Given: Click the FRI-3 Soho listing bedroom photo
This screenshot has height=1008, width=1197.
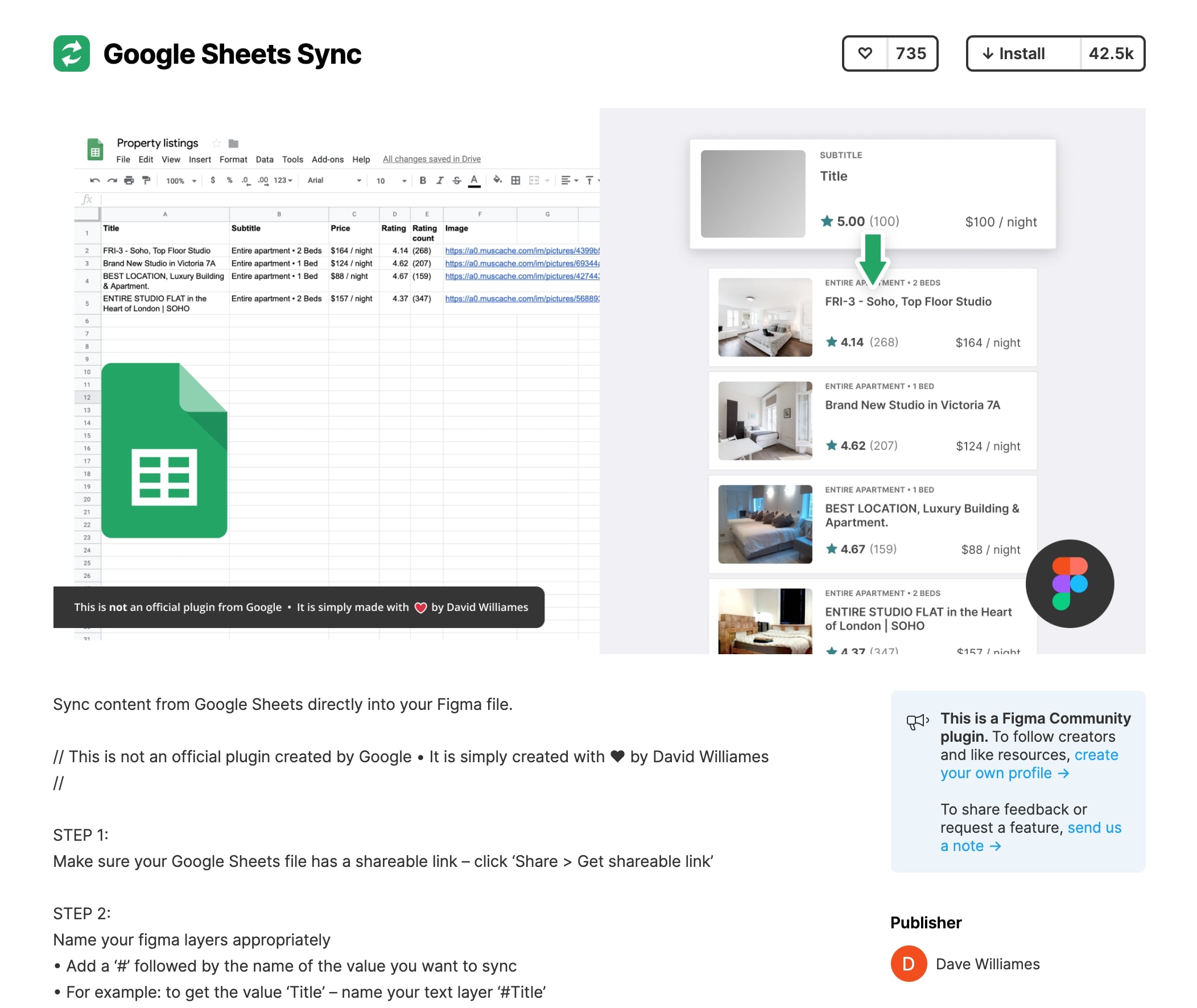Looking at the screenshot, I should pyautogui.click(x=765, y=317).
